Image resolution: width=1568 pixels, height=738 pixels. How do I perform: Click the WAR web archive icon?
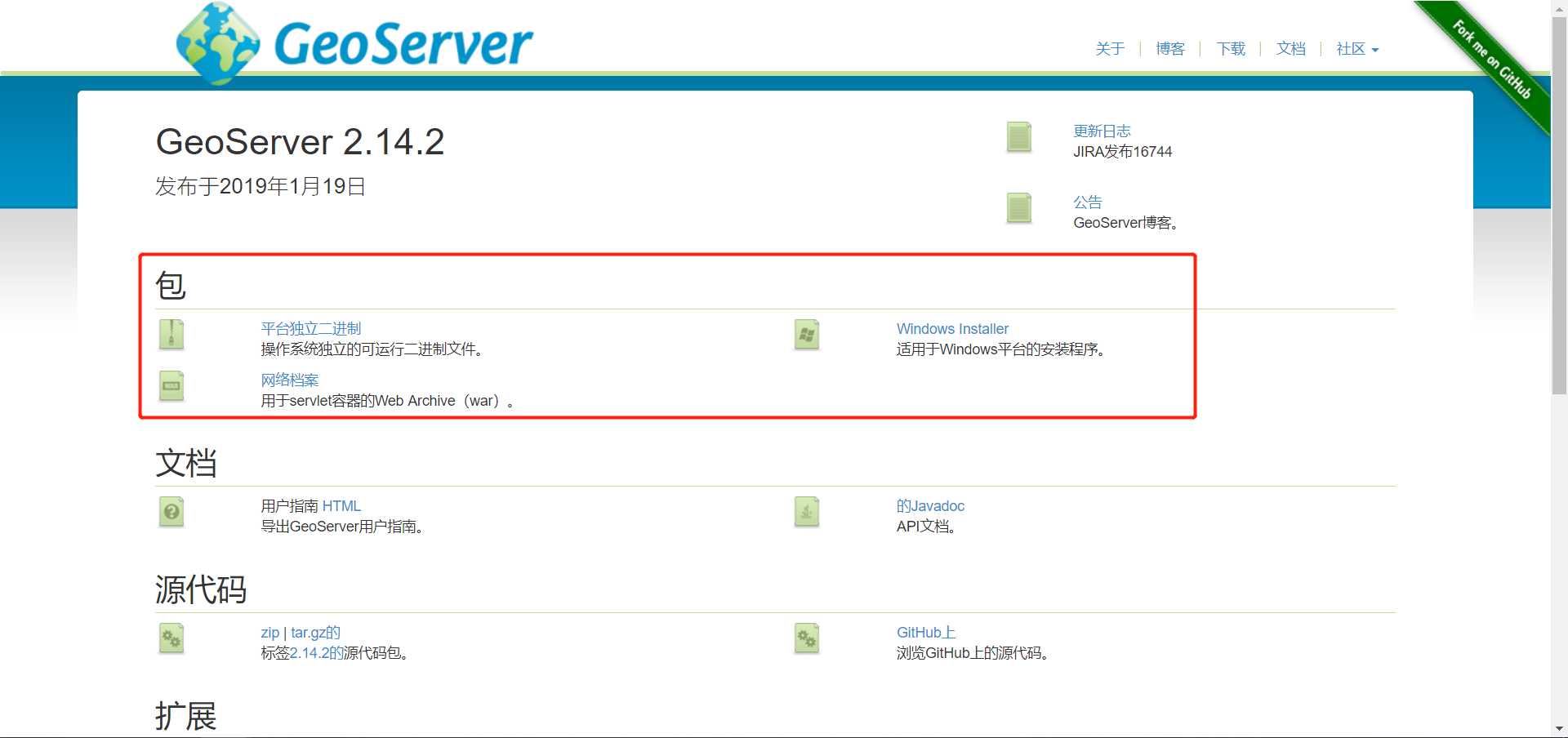(171, 386)
